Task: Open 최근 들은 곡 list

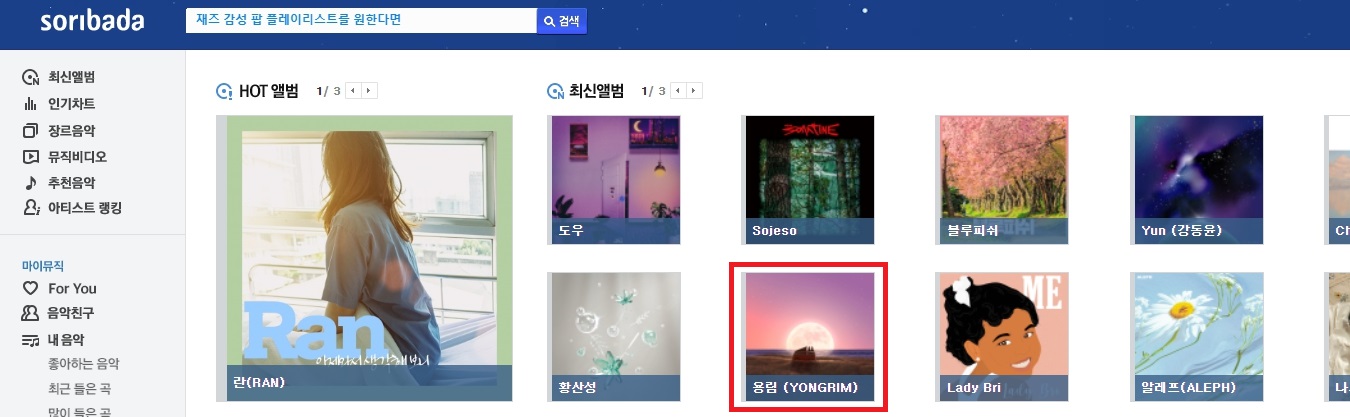Action: 79,388
